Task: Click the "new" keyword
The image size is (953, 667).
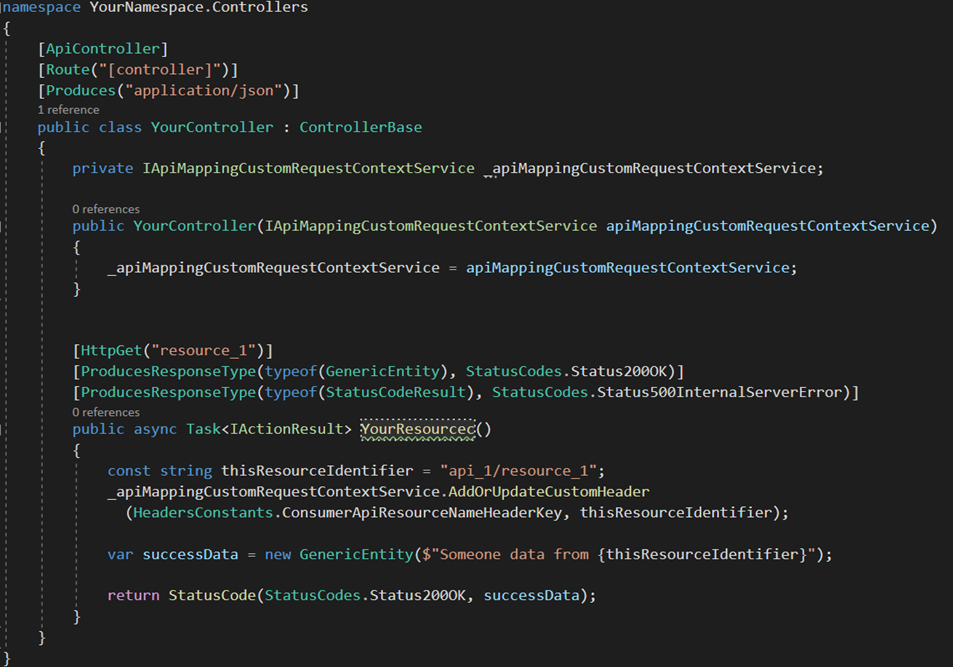Action: tap(278, 555)
